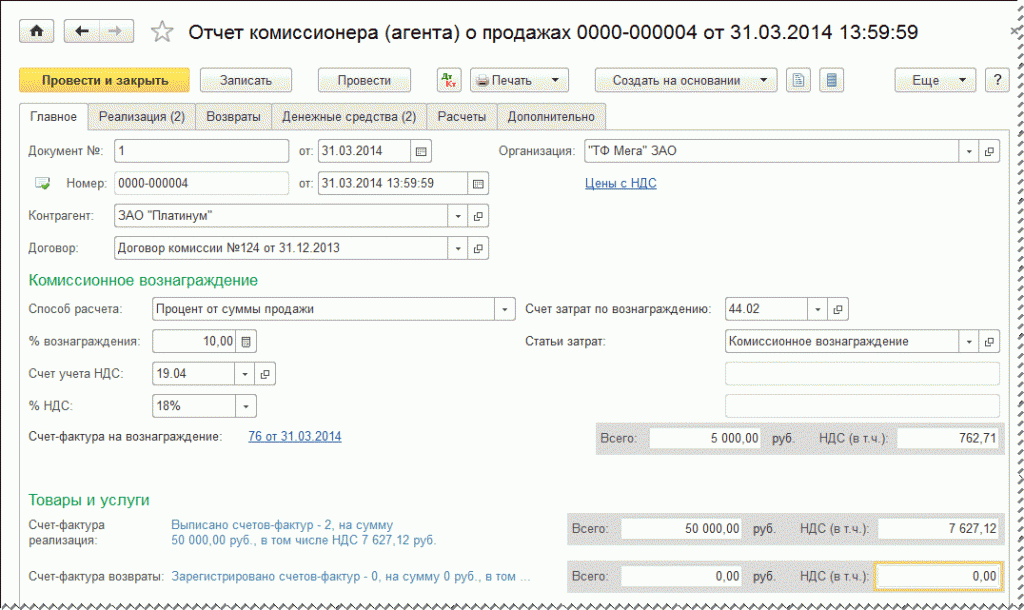Open account 44.02 record icon

point(838,309)
